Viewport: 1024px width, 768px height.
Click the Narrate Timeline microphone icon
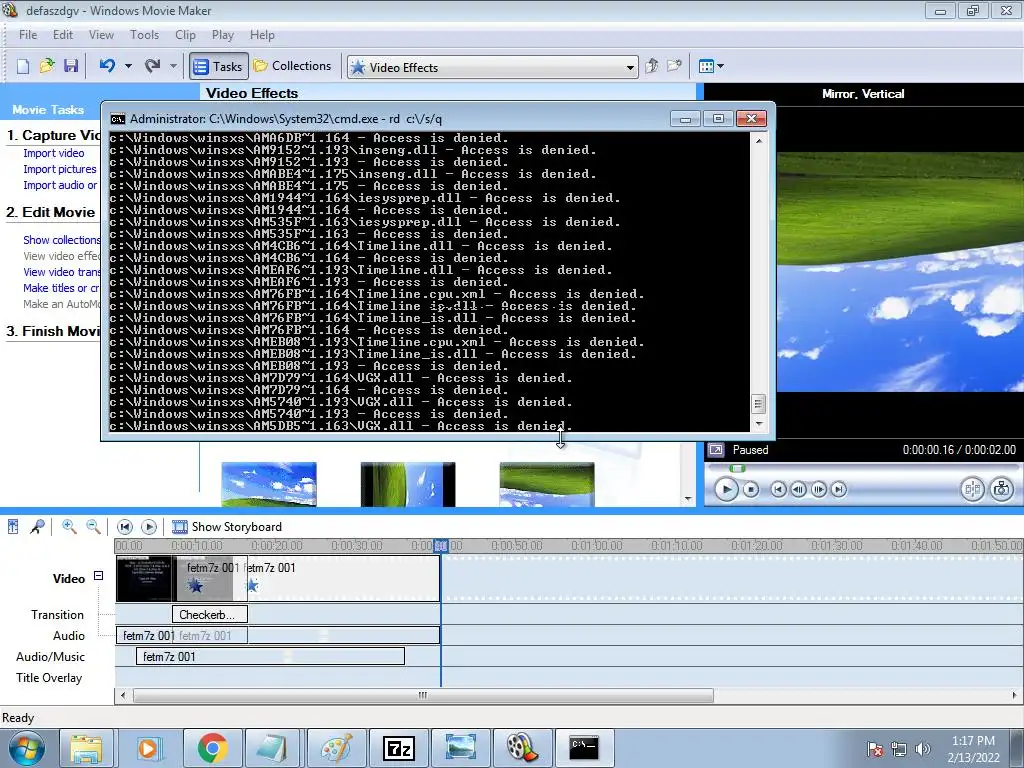(37, 526)
